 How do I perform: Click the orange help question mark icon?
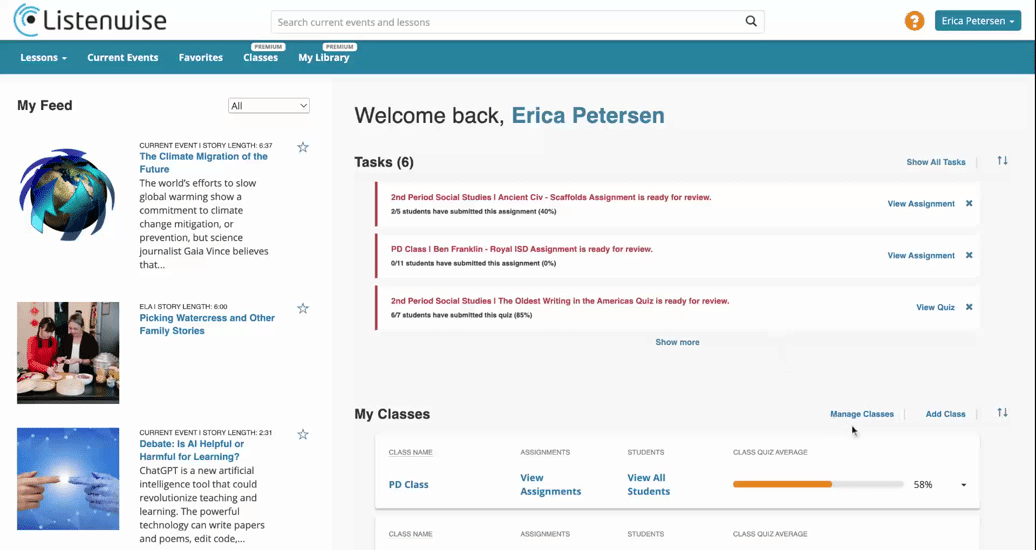coord(914,21)
